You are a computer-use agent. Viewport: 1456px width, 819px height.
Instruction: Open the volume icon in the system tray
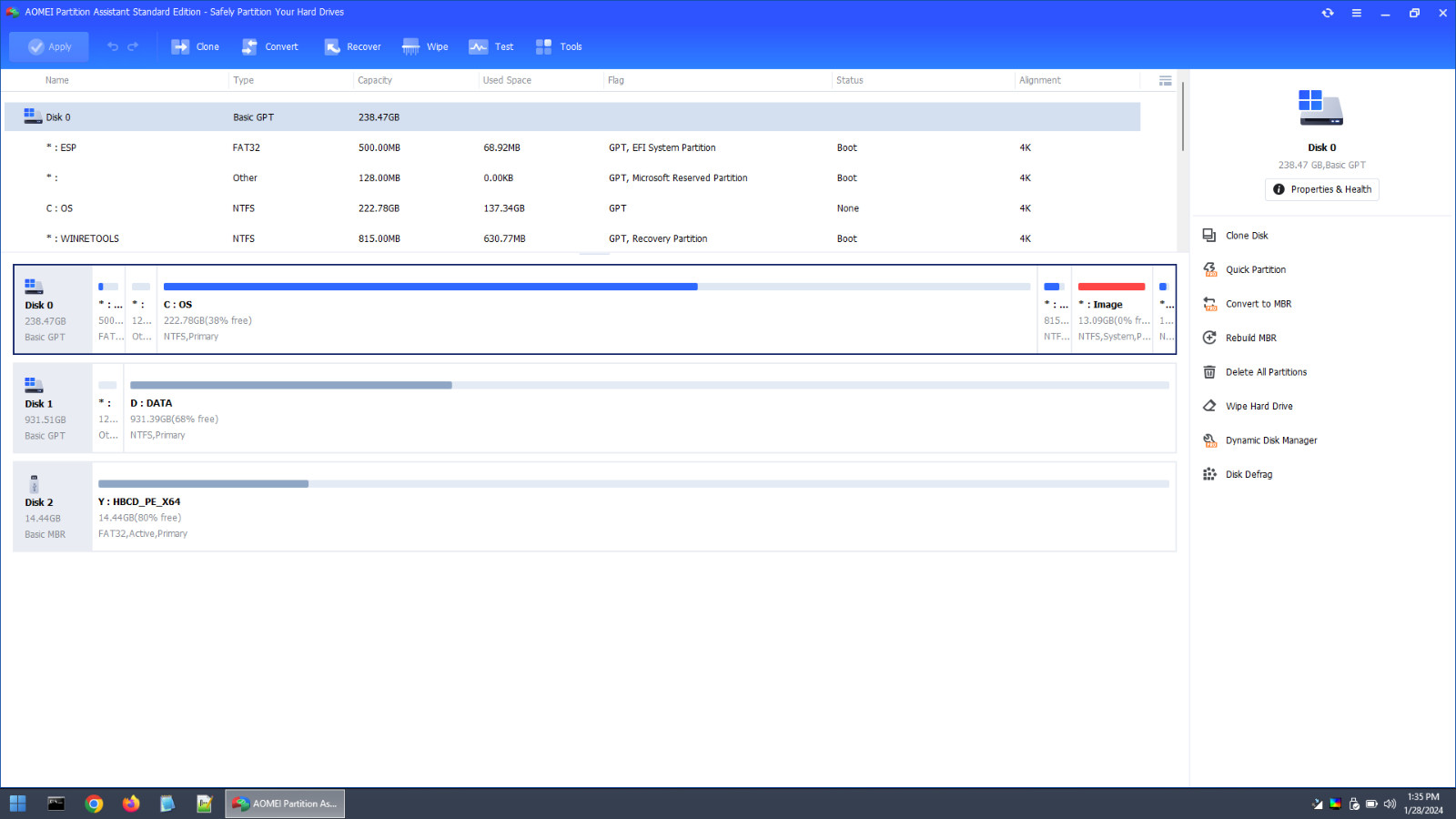pos(1389,804)
